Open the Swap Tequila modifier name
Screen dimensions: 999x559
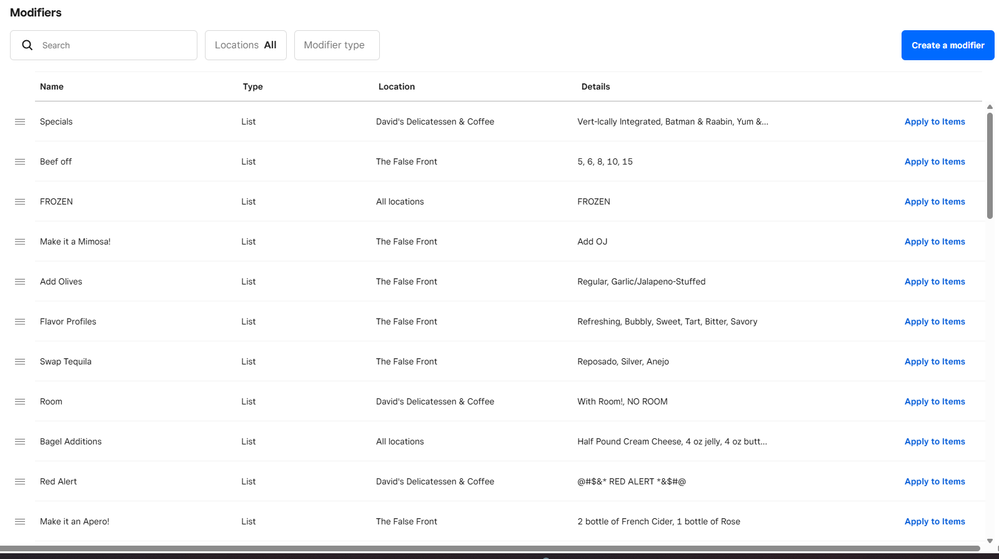66,361
